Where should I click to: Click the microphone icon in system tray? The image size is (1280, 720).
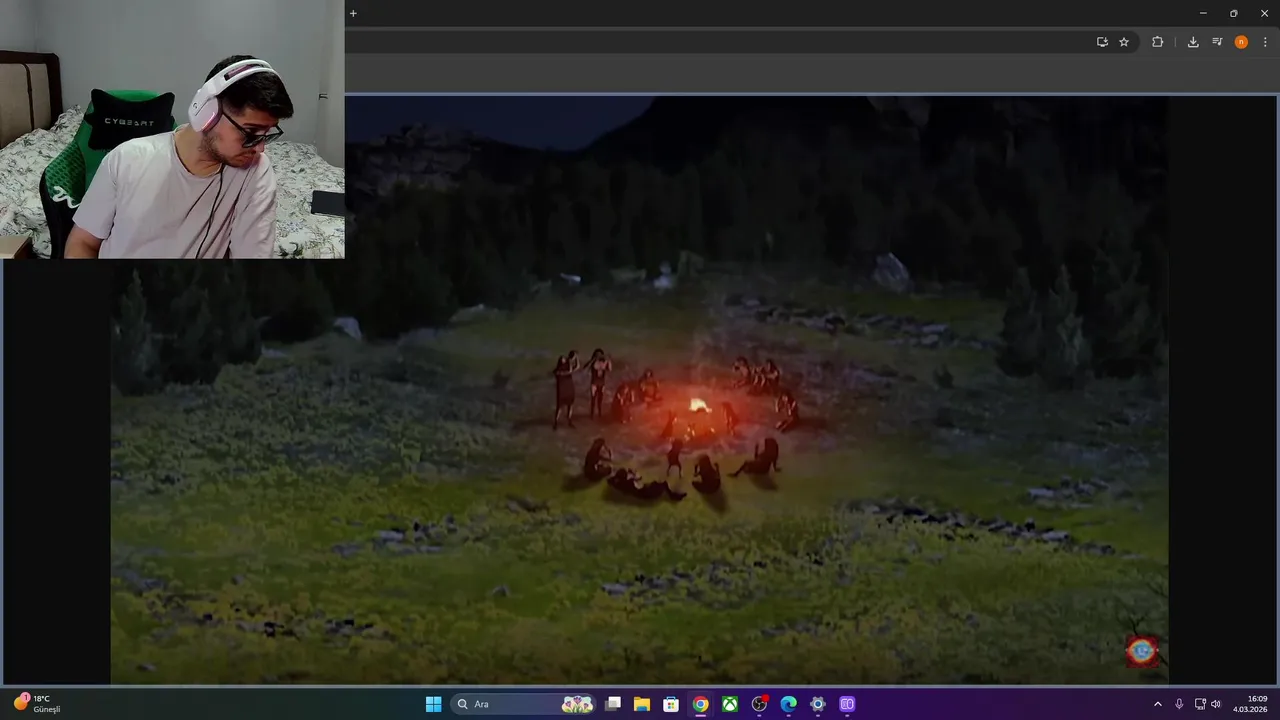click(1180, 704)
